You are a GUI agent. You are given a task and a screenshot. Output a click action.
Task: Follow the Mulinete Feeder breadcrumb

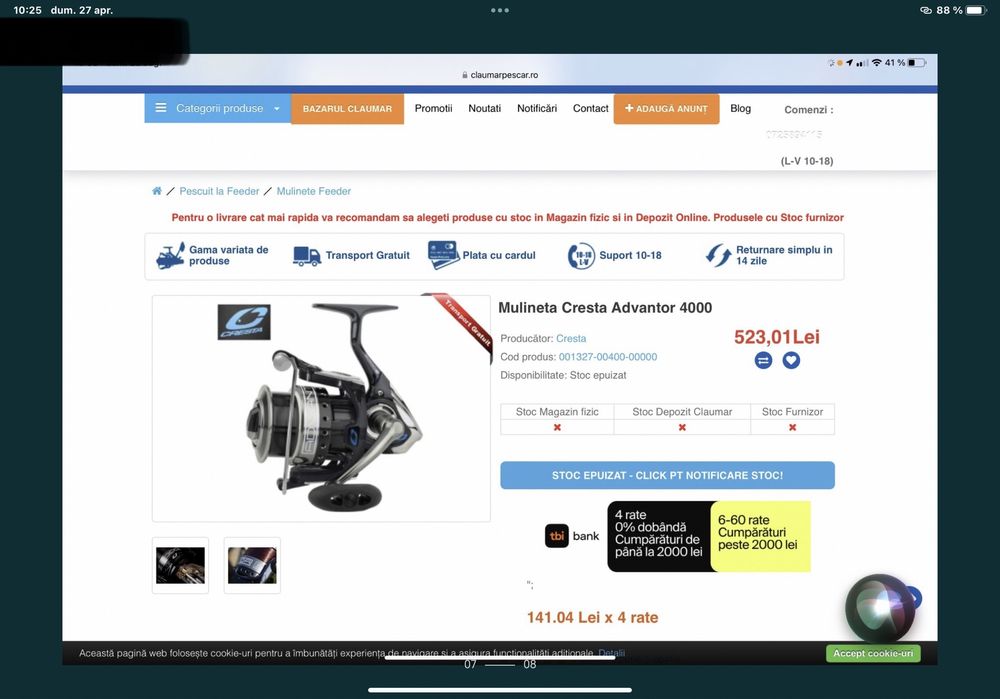(314, 191)
